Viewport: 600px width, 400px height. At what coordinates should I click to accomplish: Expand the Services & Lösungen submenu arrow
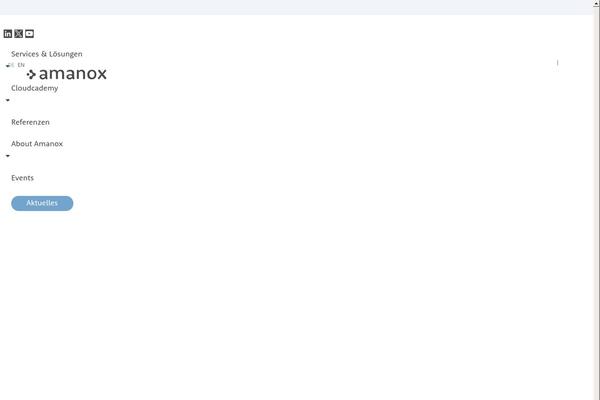(8, 66)
